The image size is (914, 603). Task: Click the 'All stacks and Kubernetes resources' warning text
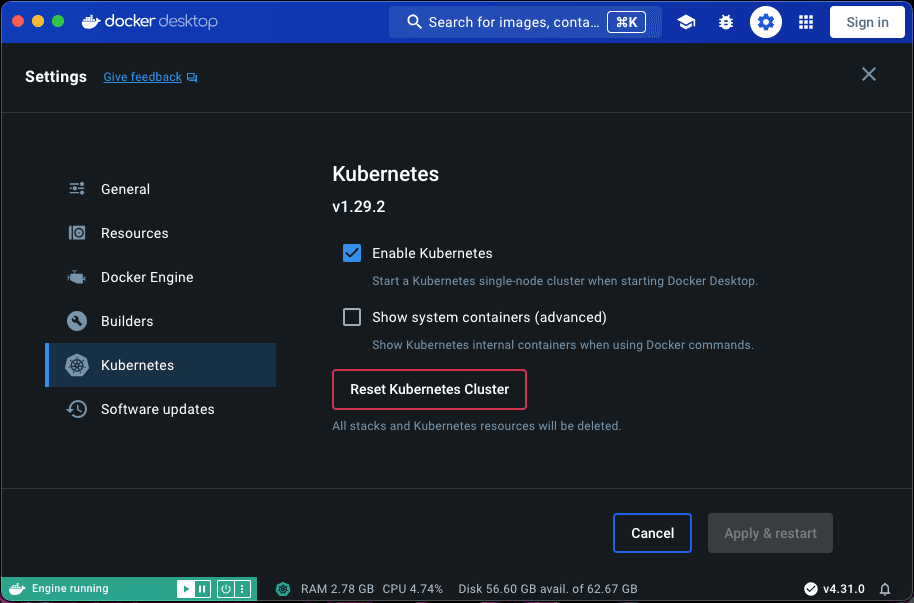click(x=477, y=426)
